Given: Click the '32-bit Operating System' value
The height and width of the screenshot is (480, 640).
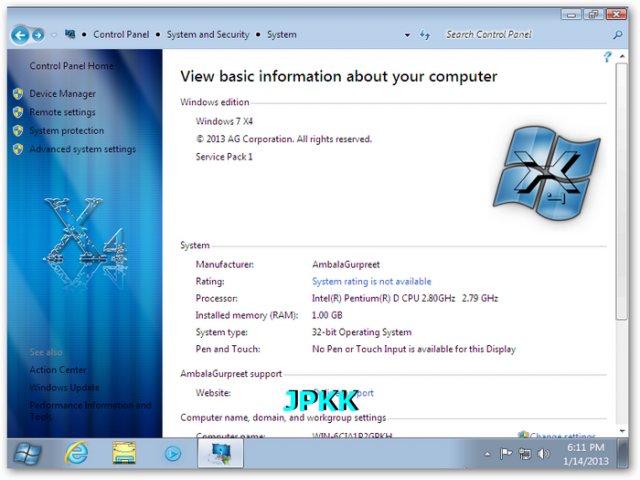Looking at the screenshot, I should pos(362,332).
